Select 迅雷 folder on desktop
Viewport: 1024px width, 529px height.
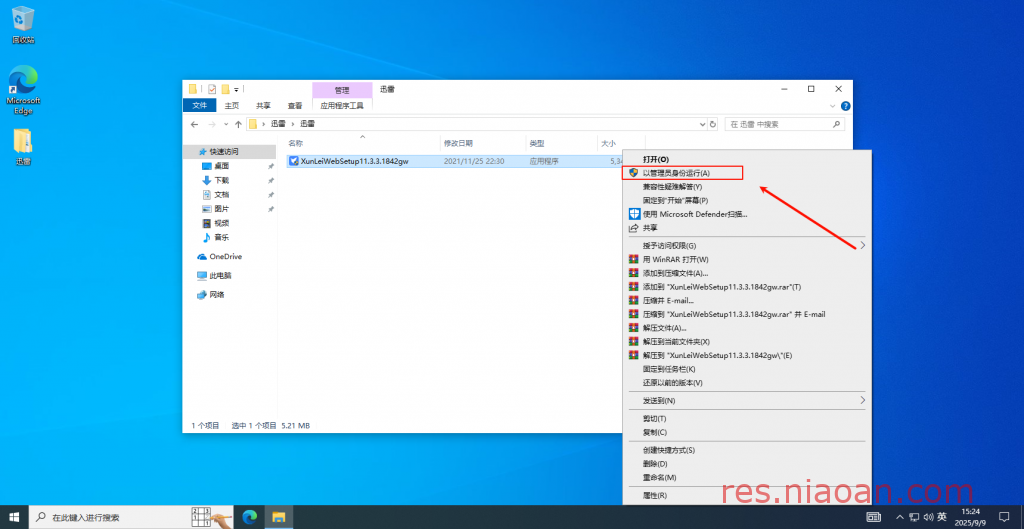coord(23,147)
